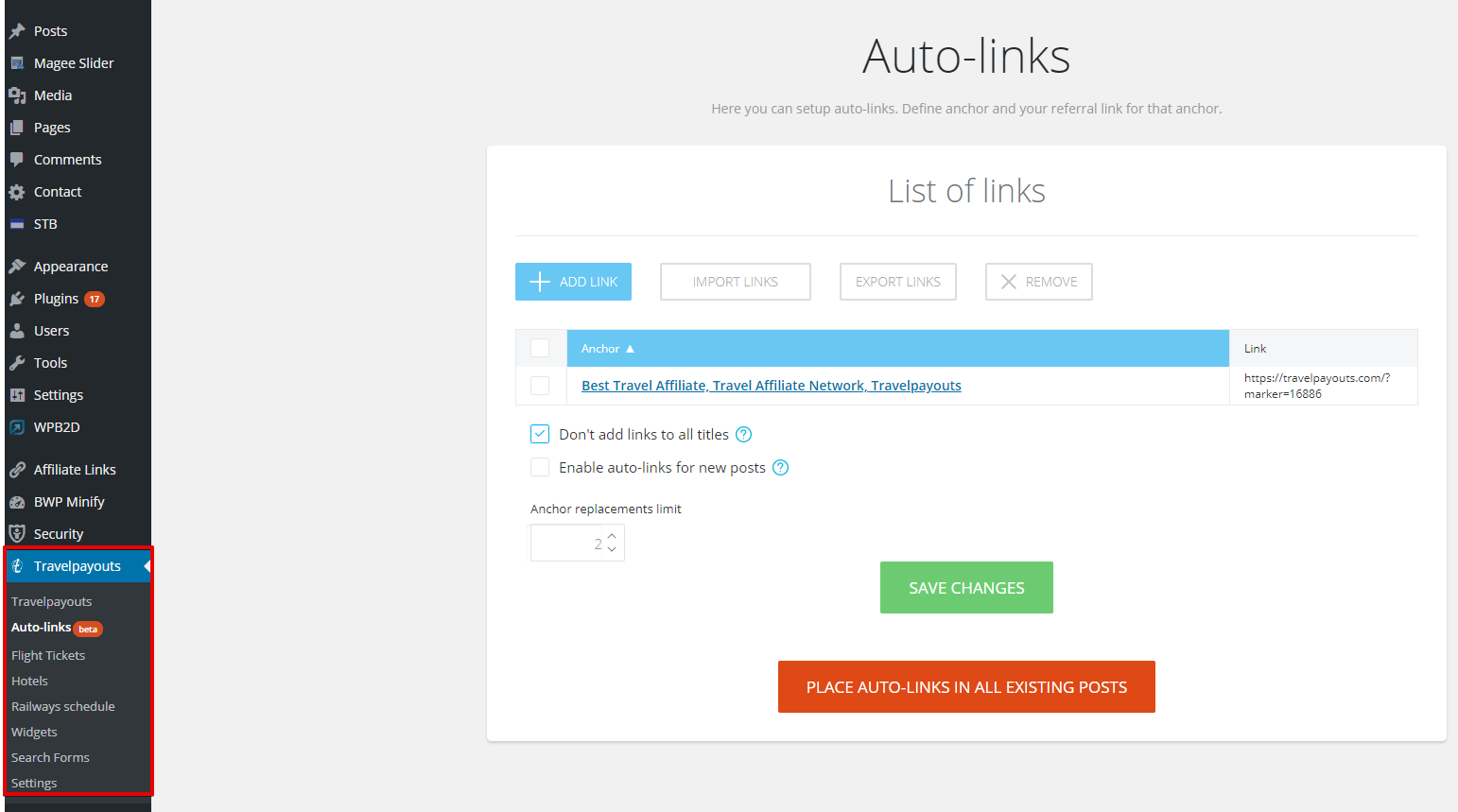
Task: Open Widgets submenu item
Action: tap(34, 732)
